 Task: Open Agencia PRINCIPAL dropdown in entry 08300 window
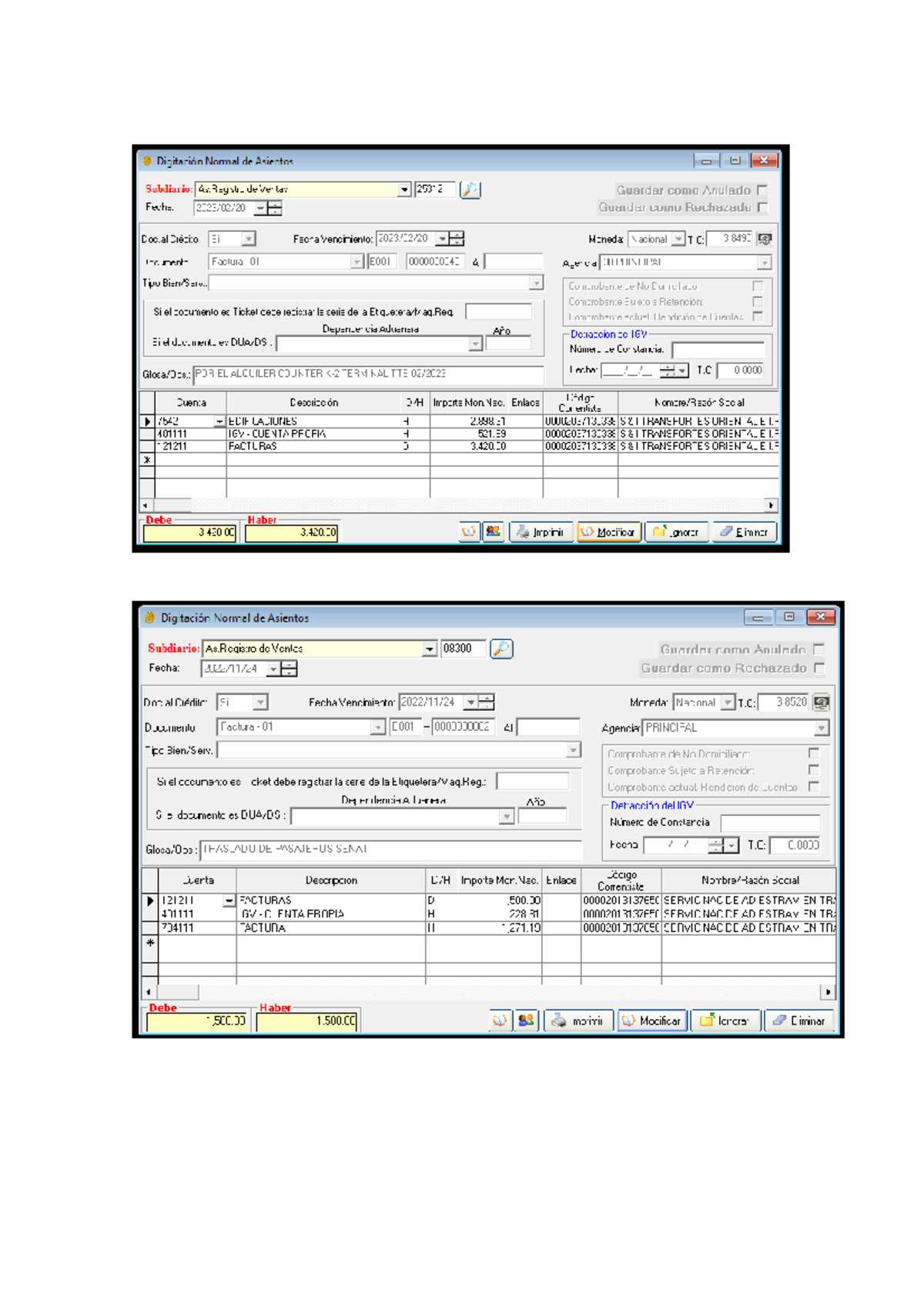tap(822, 728)
